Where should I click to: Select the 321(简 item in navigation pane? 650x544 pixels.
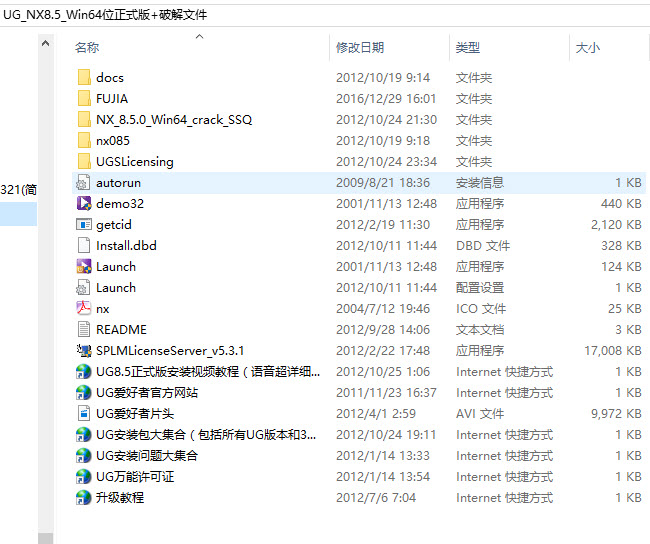click(19, 190)
